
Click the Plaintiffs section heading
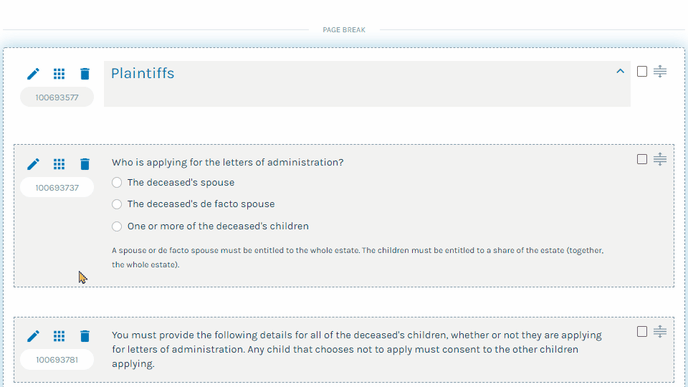143,73
